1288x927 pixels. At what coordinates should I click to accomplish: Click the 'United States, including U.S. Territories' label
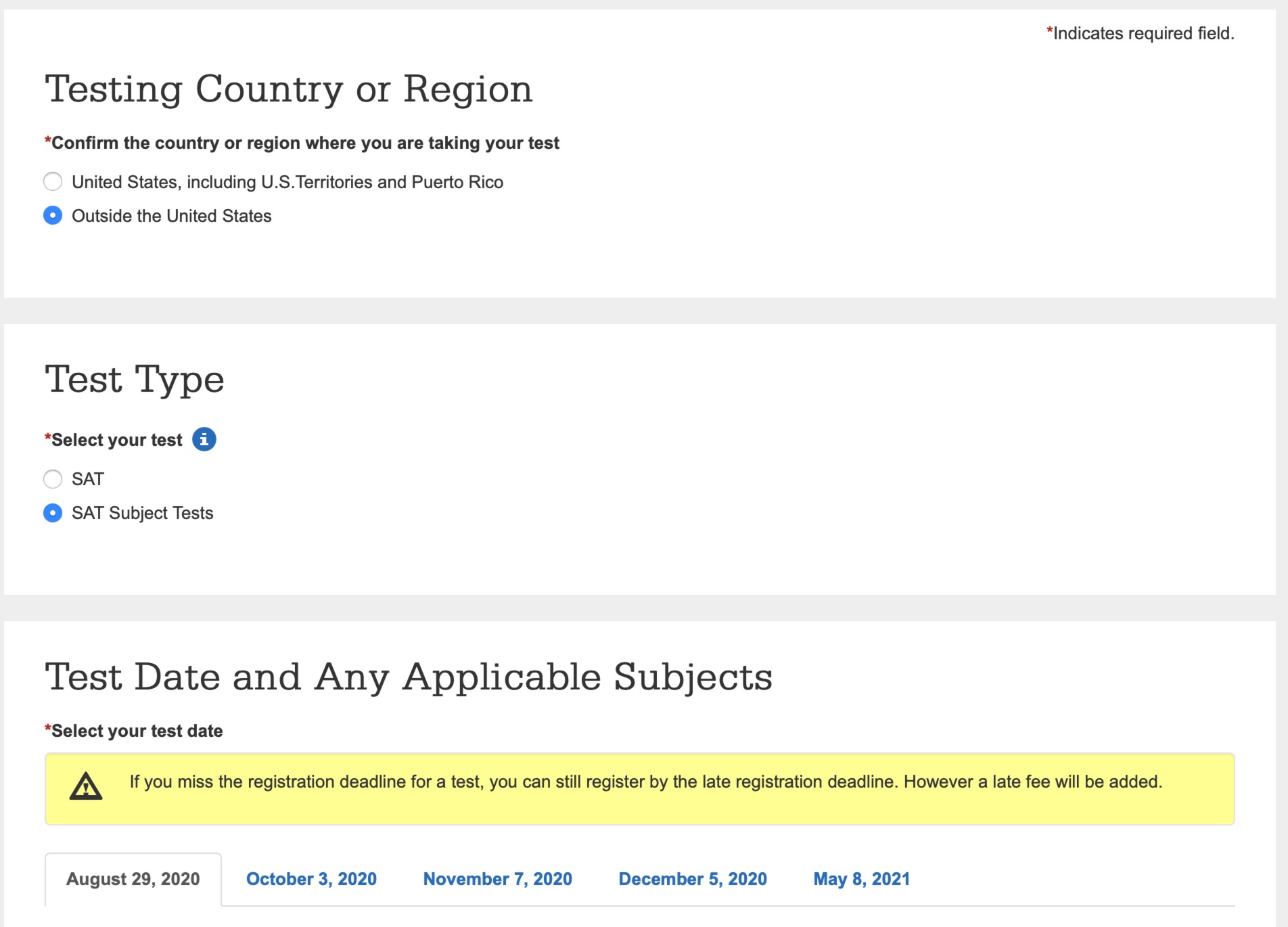287,182
